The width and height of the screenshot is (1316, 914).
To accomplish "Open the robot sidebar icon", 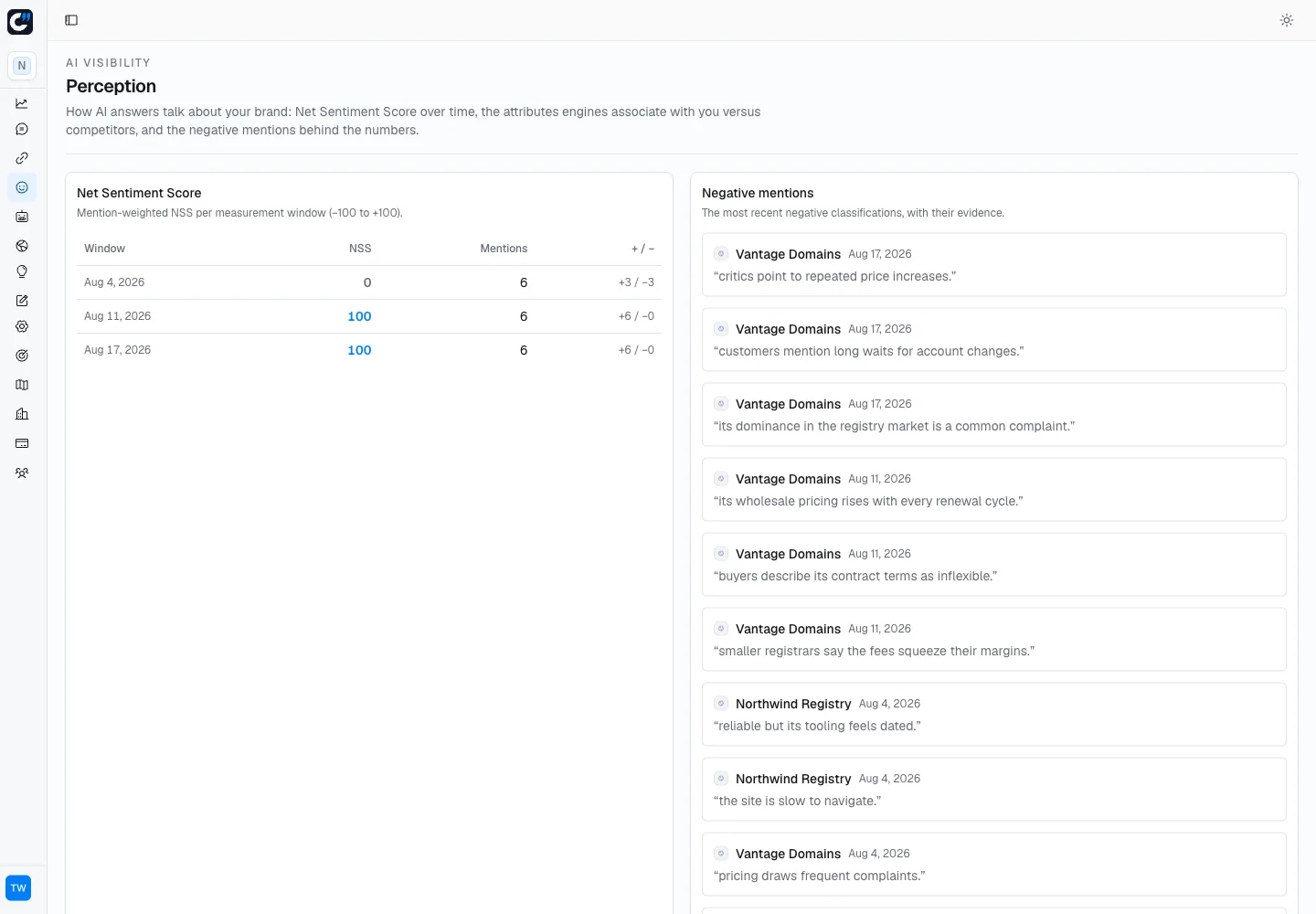I will (x=22, y=217).
